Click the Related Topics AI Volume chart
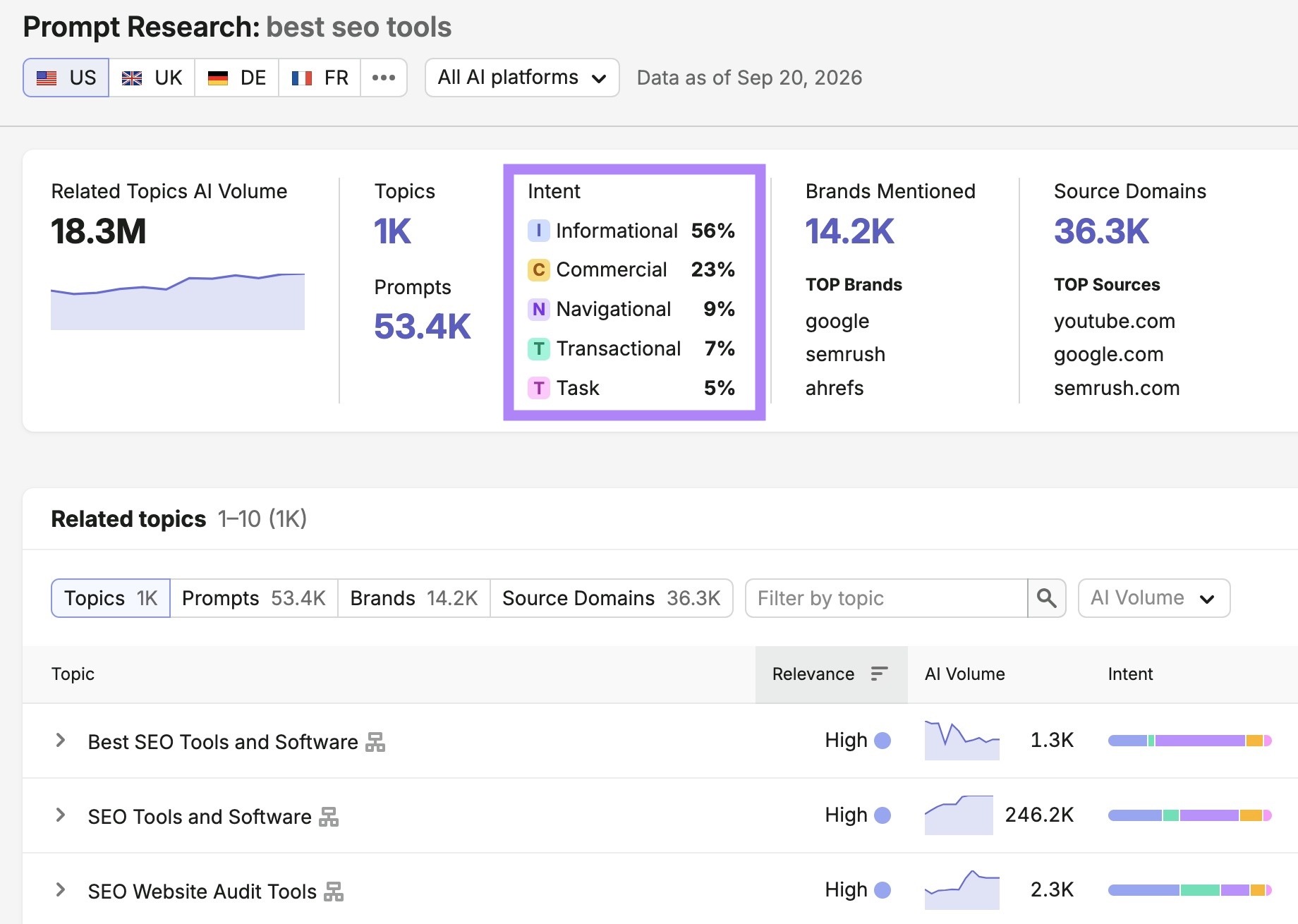 point(178,301)
